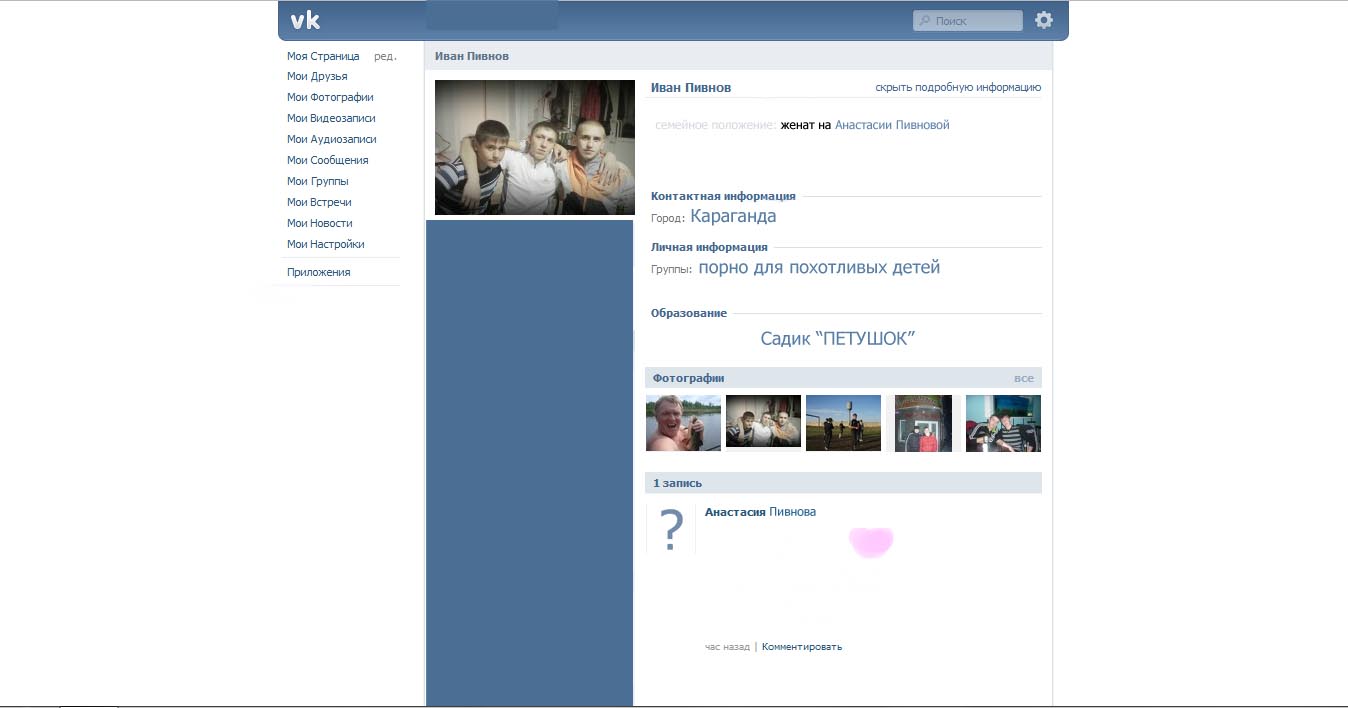Click the VK logo in header
The height and width of the screenshot is (708, 1348).
305,20
